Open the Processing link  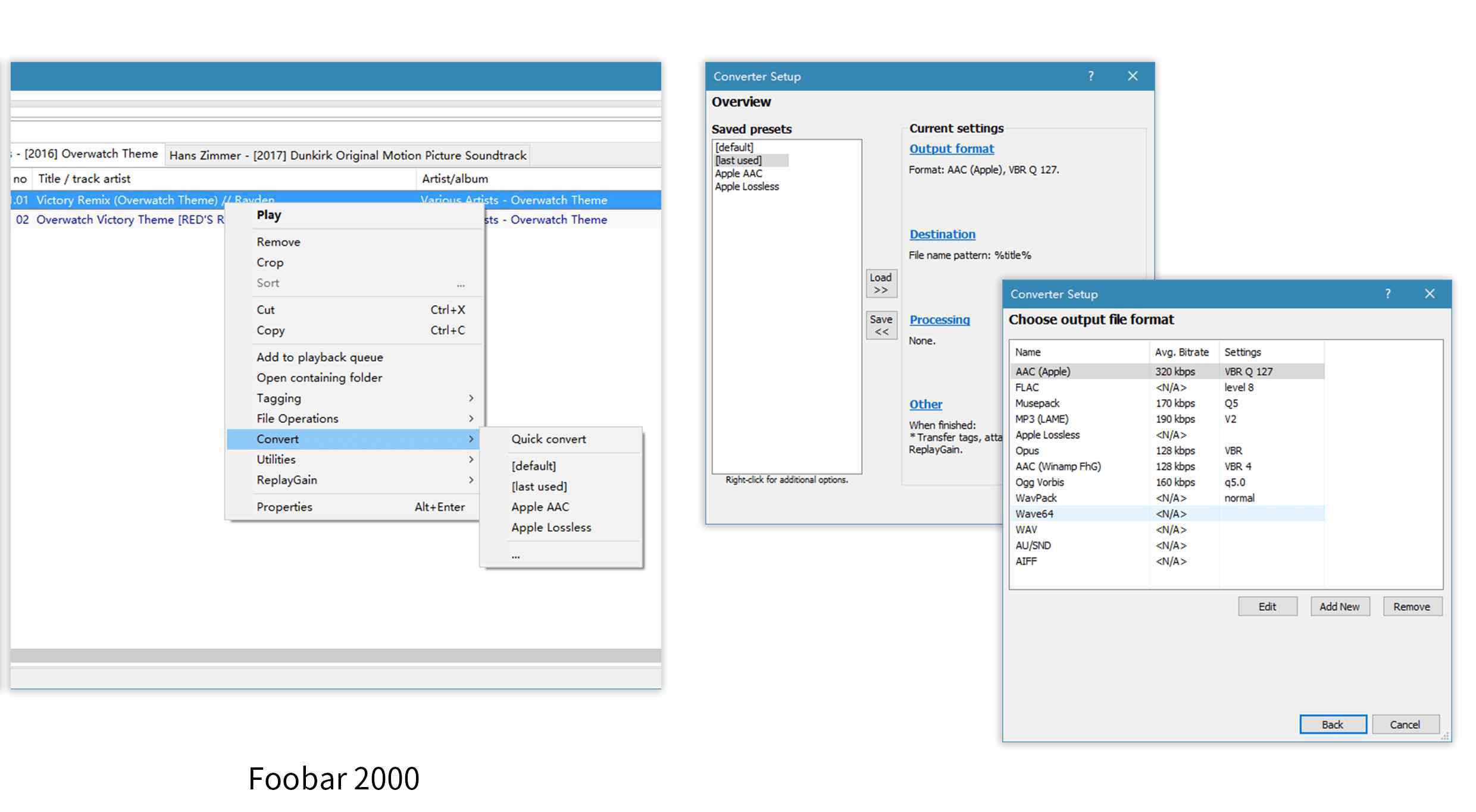[940, 320]
